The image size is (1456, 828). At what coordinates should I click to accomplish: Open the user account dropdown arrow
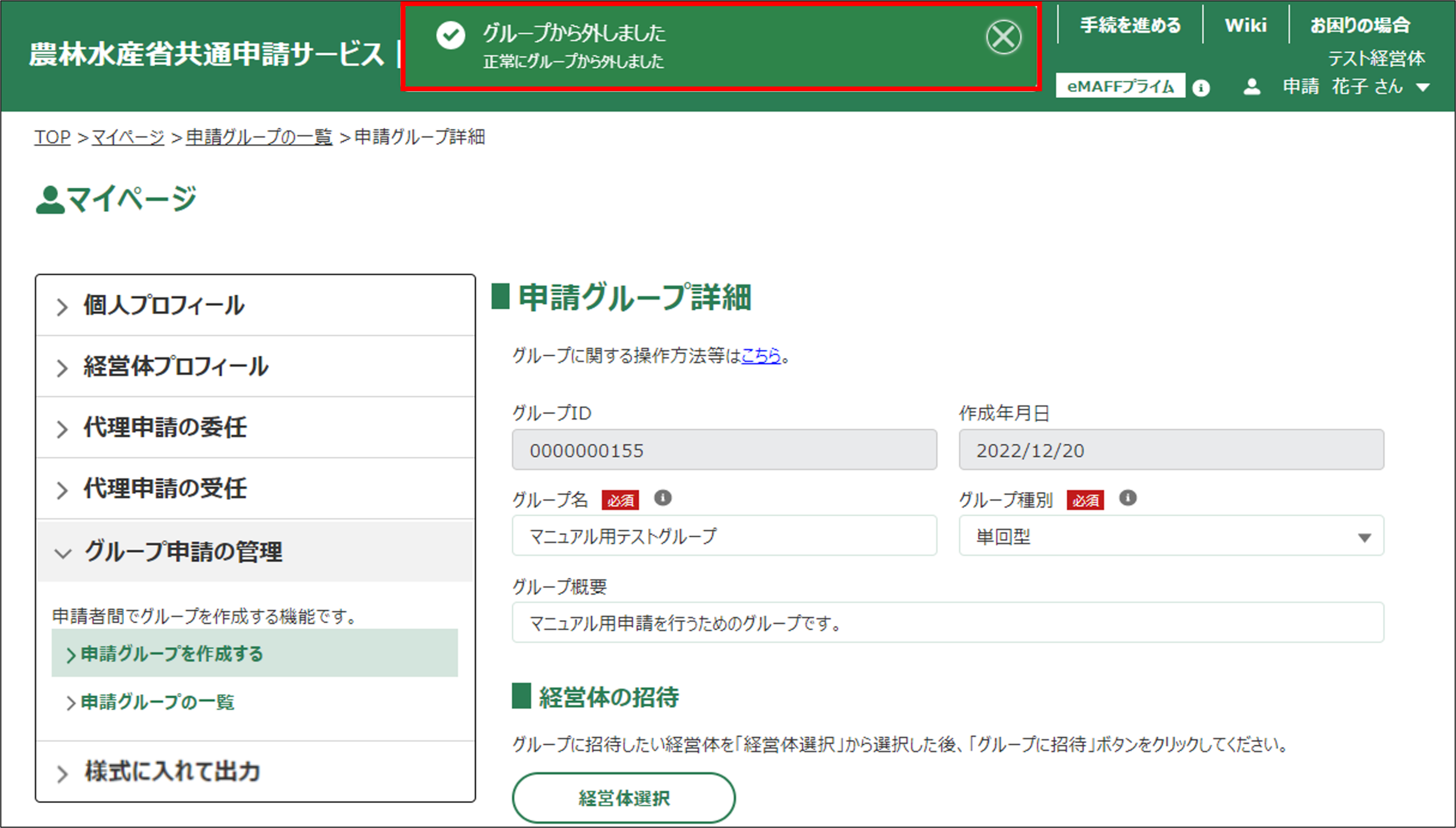(1422, 88)
